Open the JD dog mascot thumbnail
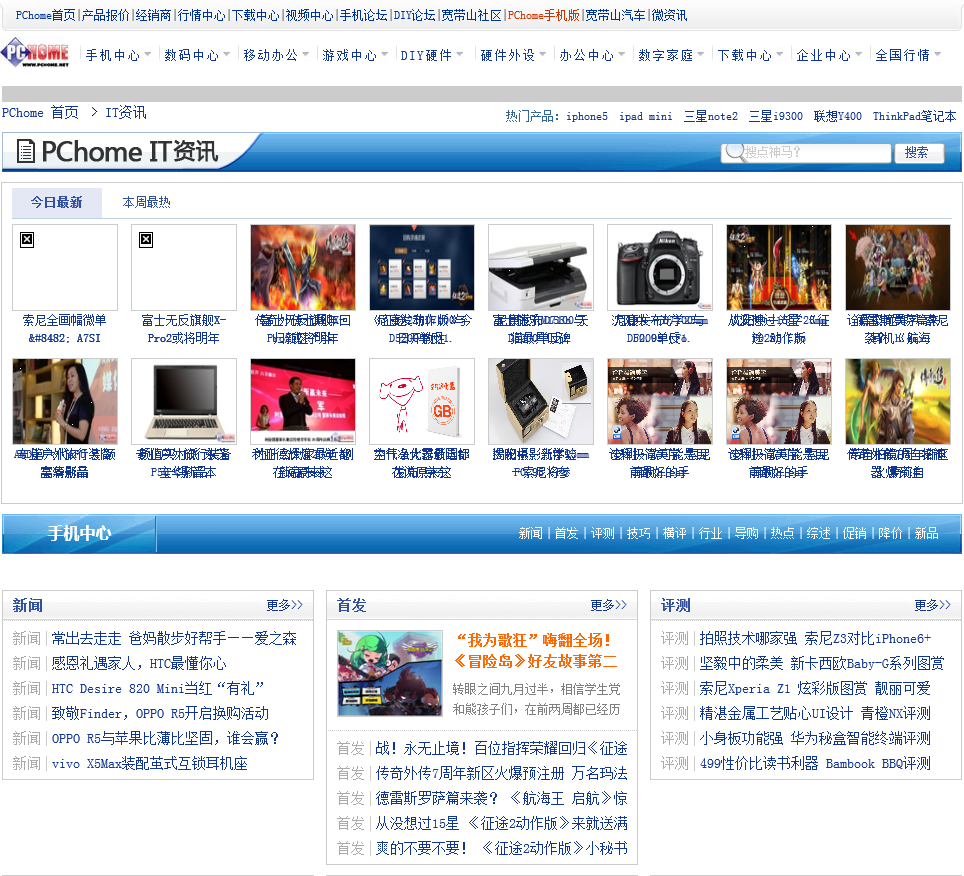The height and width of the screenshot is (876, 964). tap(422, 401)
